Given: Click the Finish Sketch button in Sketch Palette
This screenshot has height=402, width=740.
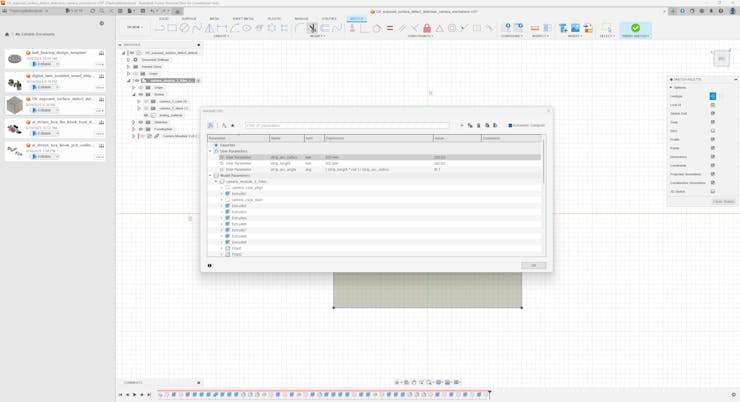Looking at the screenshot, I should pyautogui.click(x=723, y=201).
